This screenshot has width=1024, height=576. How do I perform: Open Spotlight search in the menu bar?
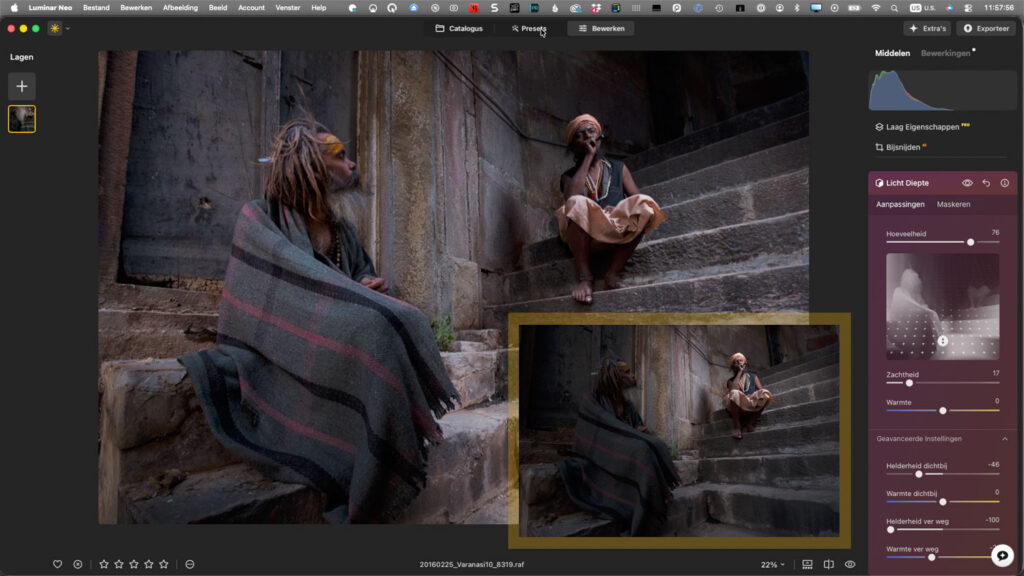[x=894, y=8]
